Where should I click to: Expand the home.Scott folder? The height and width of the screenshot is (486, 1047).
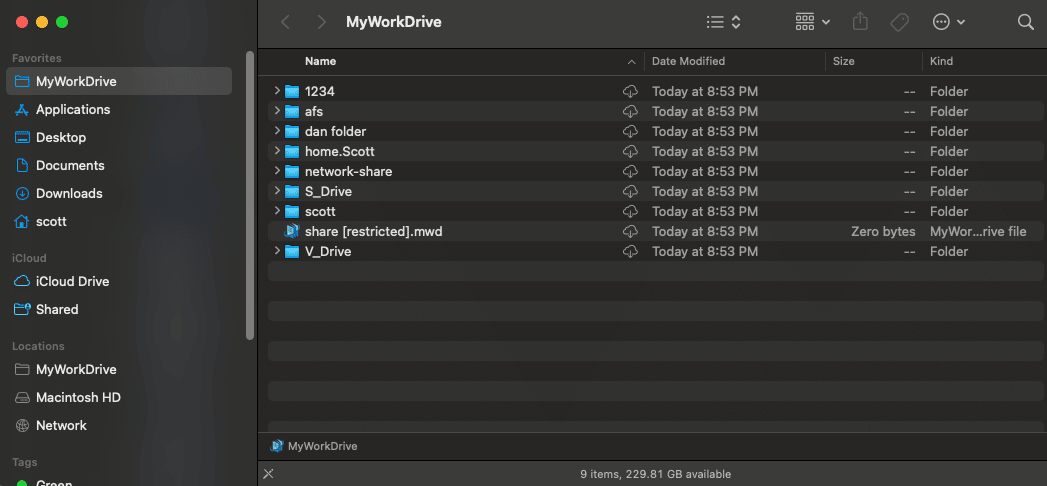point(277,151)
